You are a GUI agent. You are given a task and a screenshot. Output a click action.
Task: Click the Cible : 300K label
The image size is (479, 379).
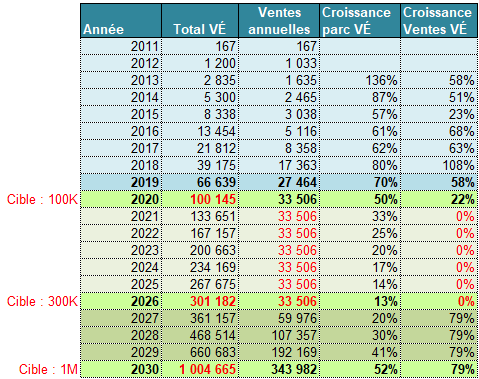tap(42, 301)
